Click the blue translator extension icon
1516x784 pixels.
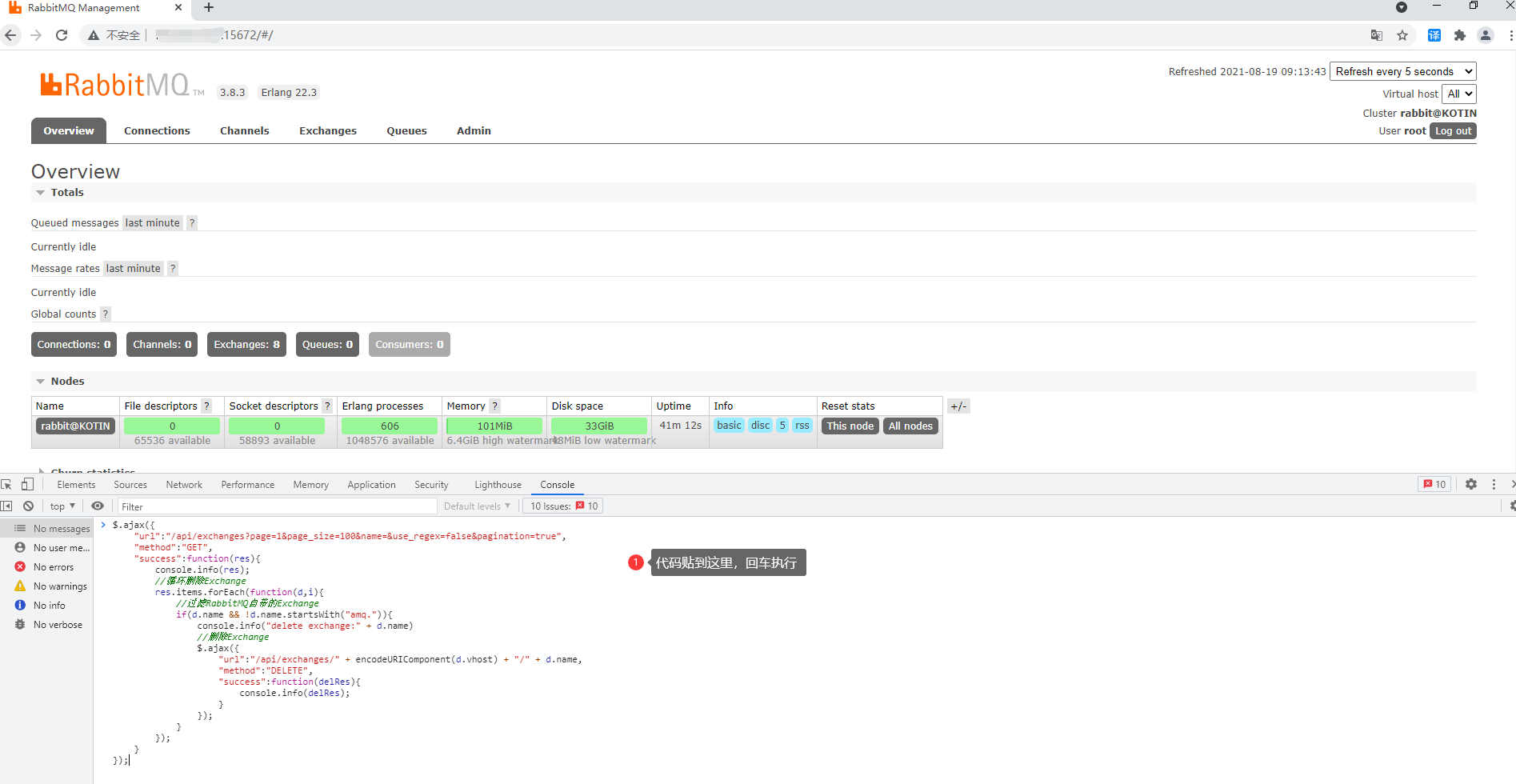[1434, 35]
